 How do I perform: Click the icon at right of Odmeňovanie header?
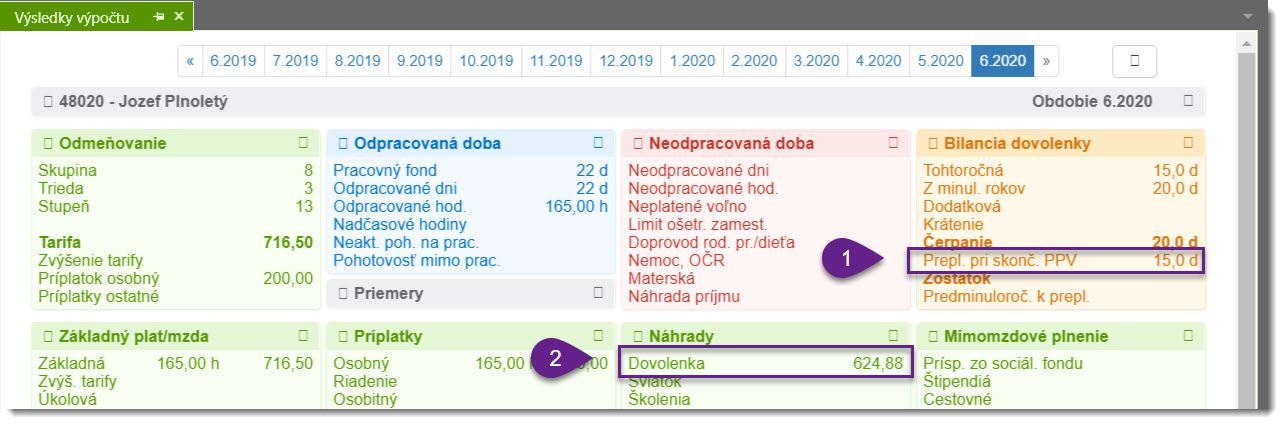tap(303, 143)
